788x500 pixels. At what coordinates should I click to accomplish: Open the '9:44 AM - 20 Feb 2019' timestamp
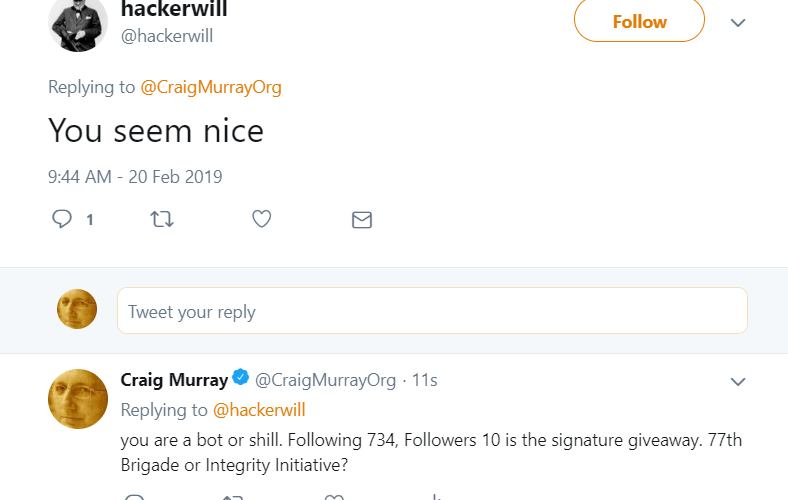(x=135, y=177)
